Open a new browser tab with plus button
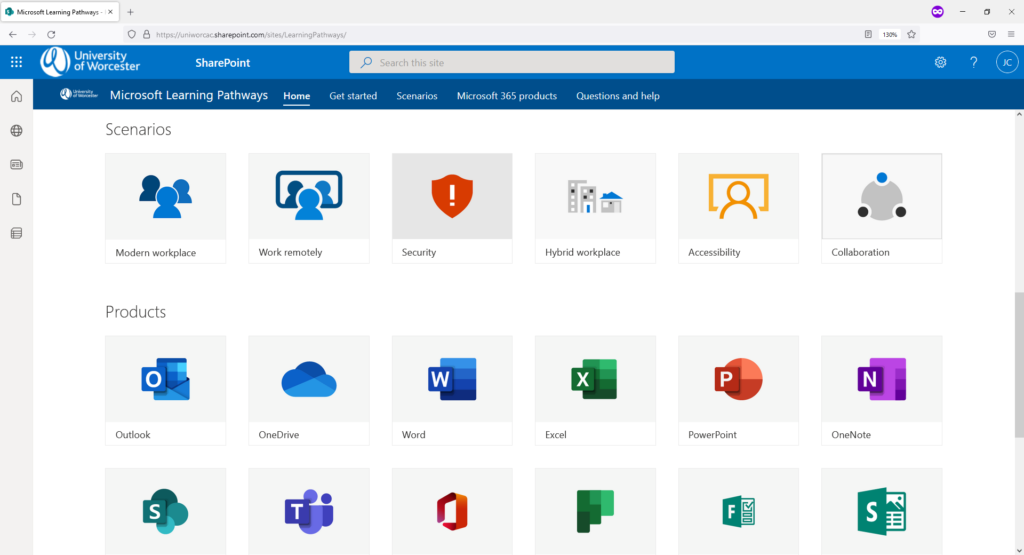The height and width of the screenshot is (555, 1024). 131,12
